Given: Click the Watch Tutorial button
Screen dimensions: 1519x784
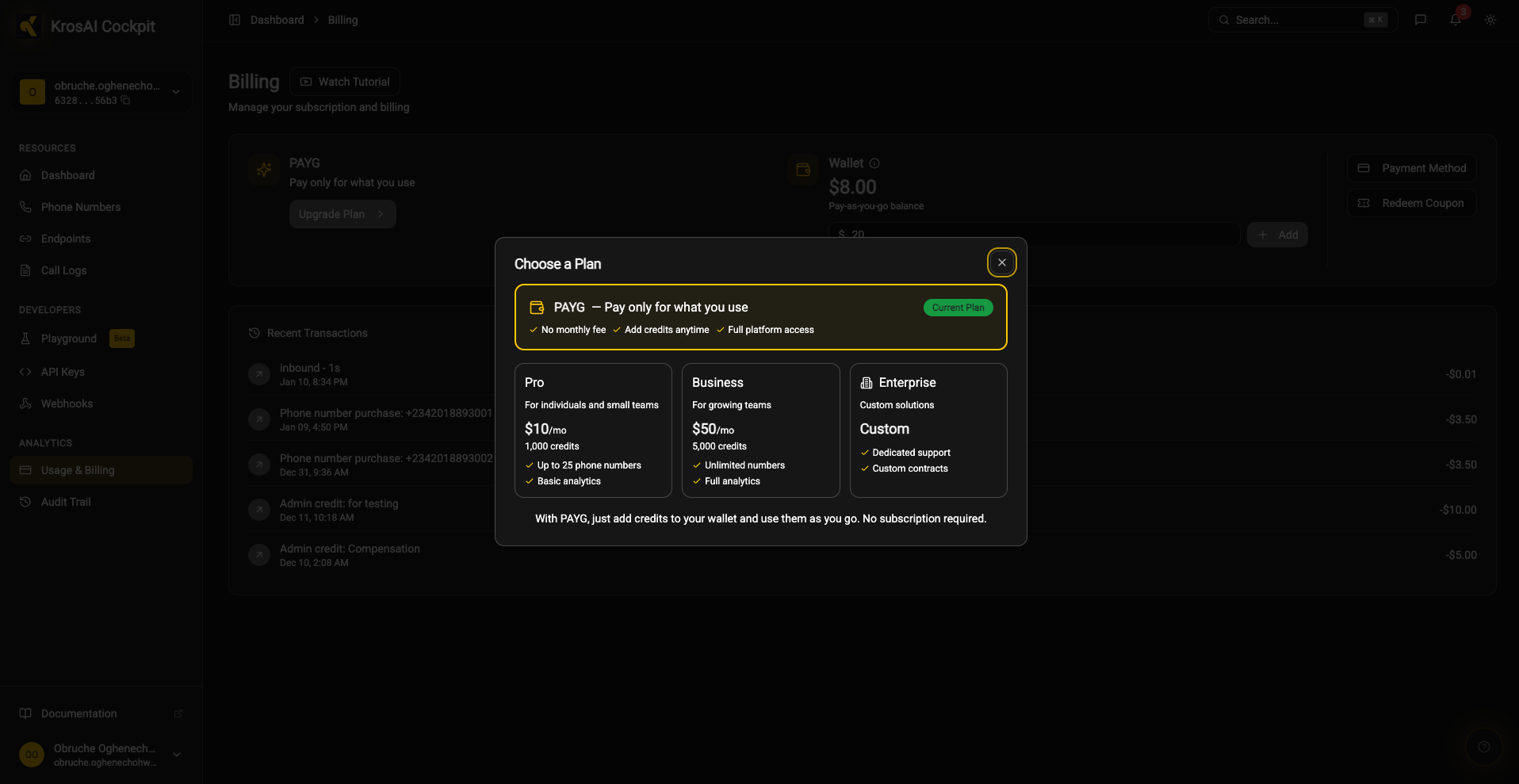Looking at the screenshot, I should point(345,82).
